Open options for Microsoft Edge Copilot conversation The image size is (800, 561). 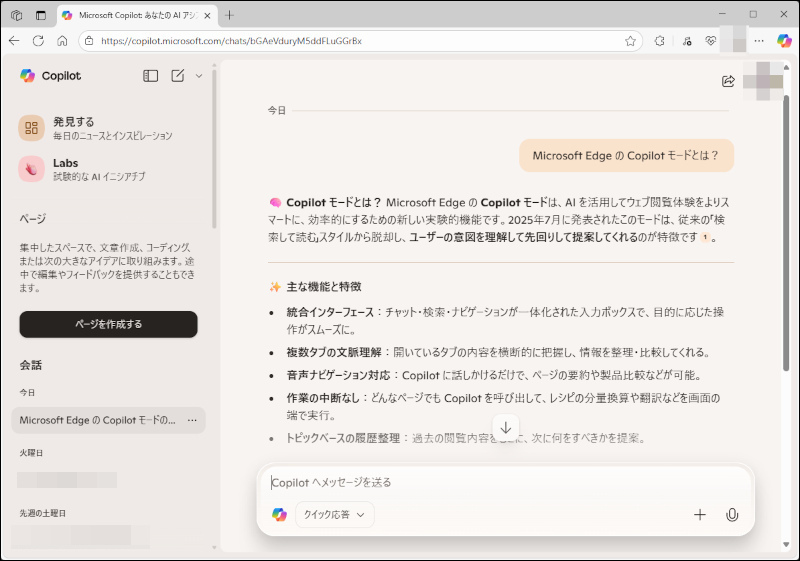point(192,420)
